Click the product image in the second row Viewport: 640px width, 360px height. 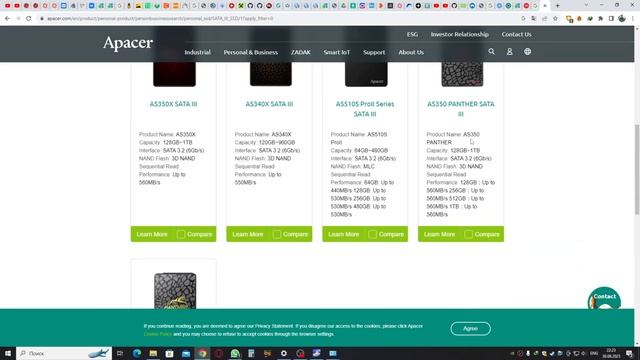pyautogui.click(x=175, y=291)
